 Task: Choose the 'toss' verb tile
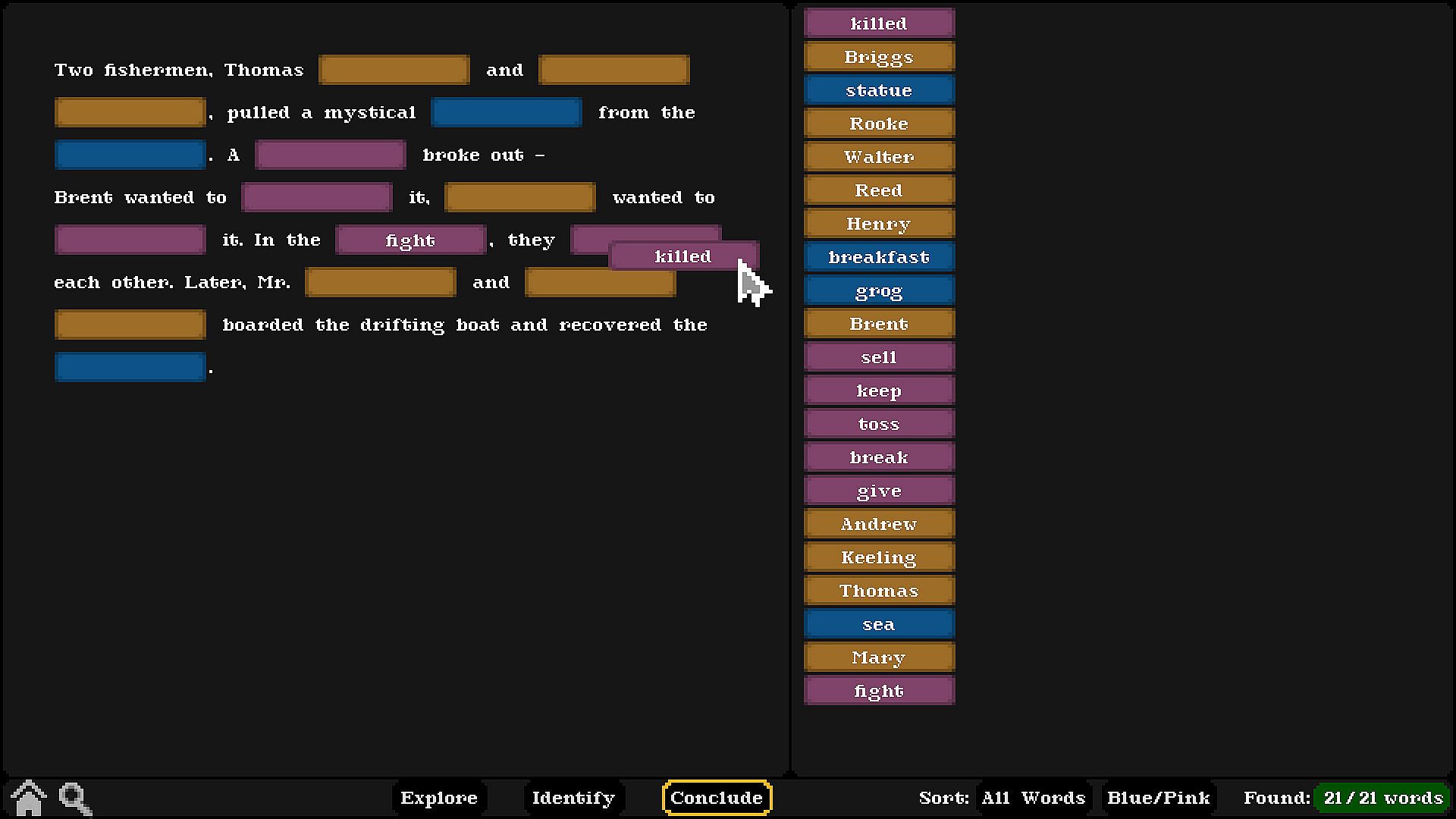coord(879,424)
